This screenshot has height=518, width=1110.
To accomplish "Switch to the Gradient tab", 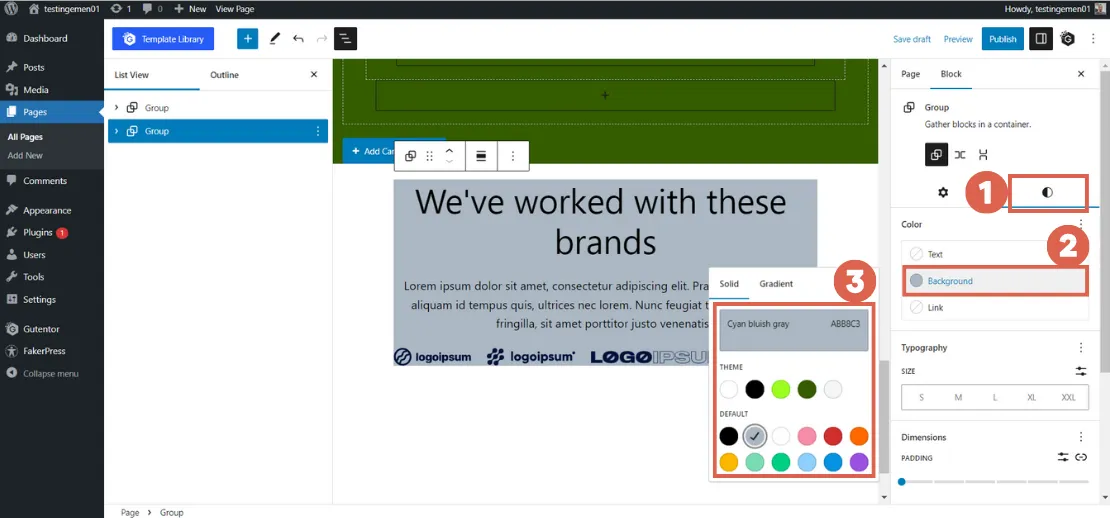I will pyautogui.click(x=776, y=284).
